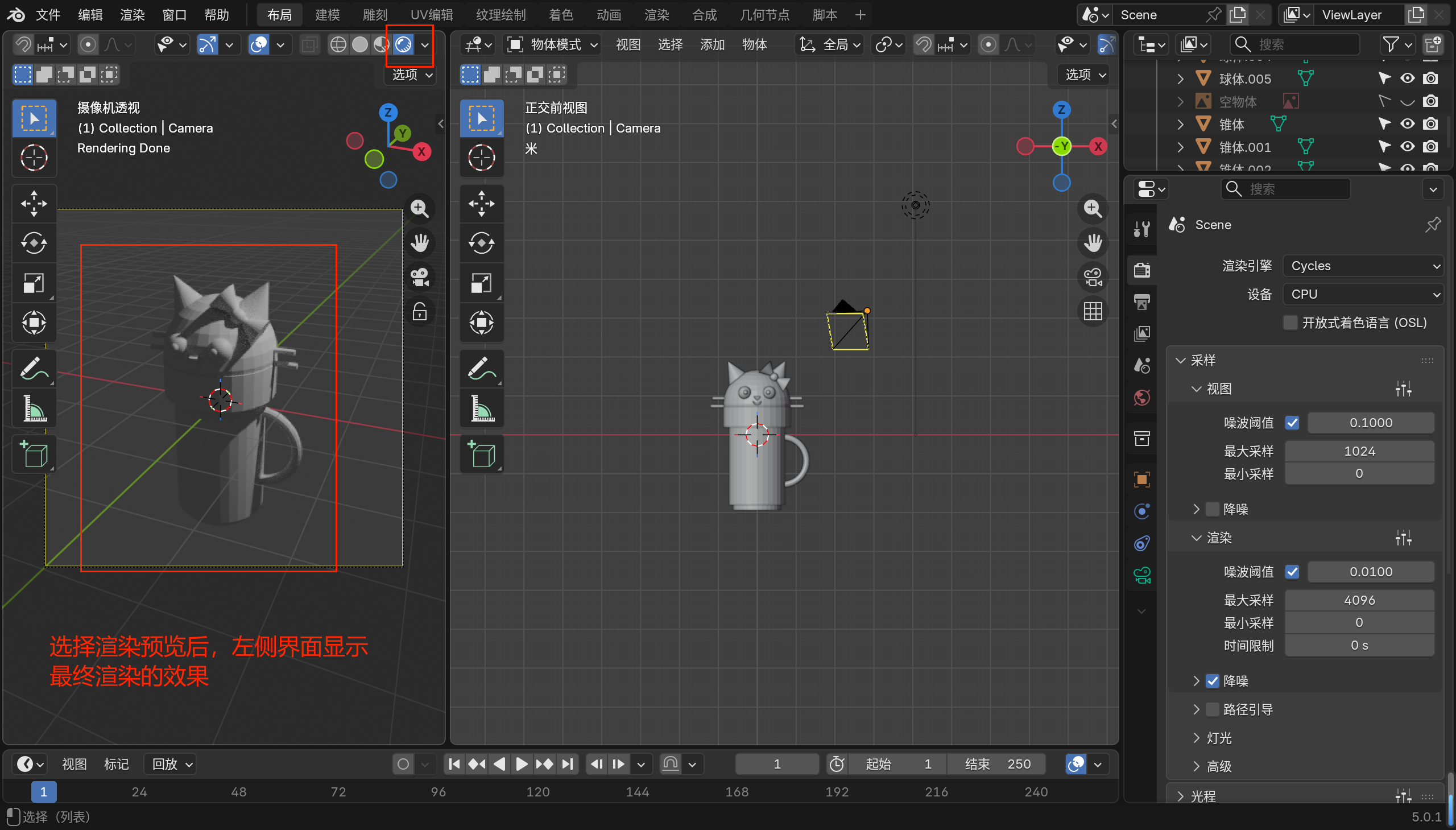Open the World properties tab icon

(x=1142, y=397)
